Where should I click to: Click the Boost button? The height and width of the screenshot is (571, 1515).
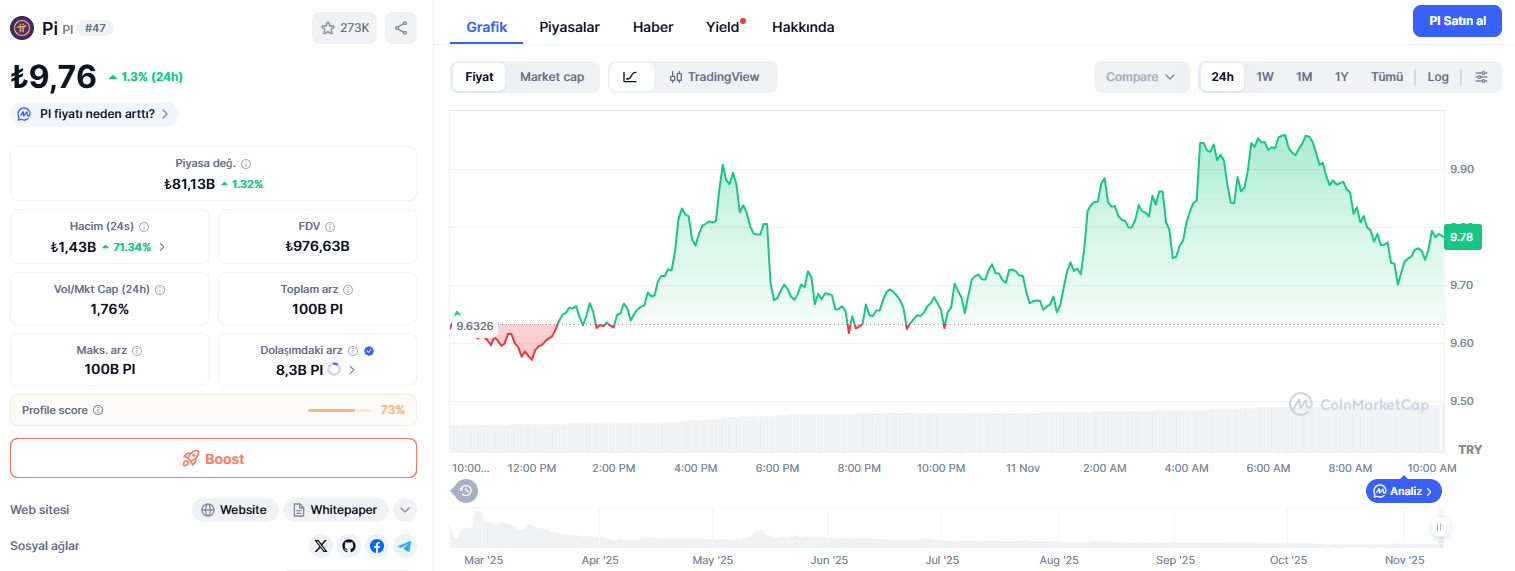pos(213,458)
